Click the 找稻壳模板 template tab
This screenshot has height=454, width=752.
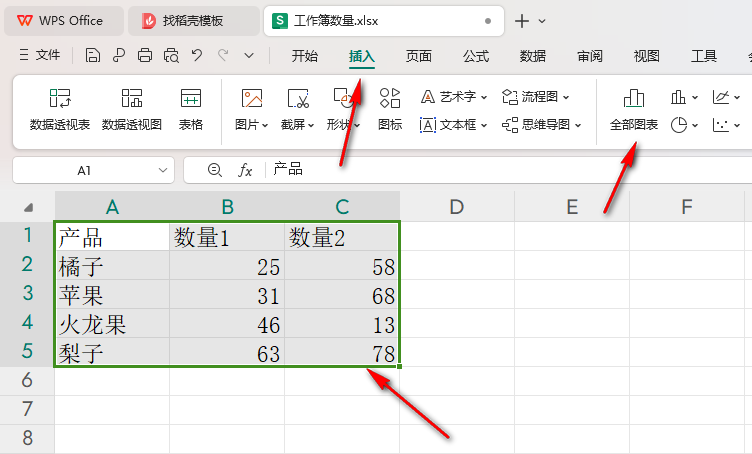[193, 20]
